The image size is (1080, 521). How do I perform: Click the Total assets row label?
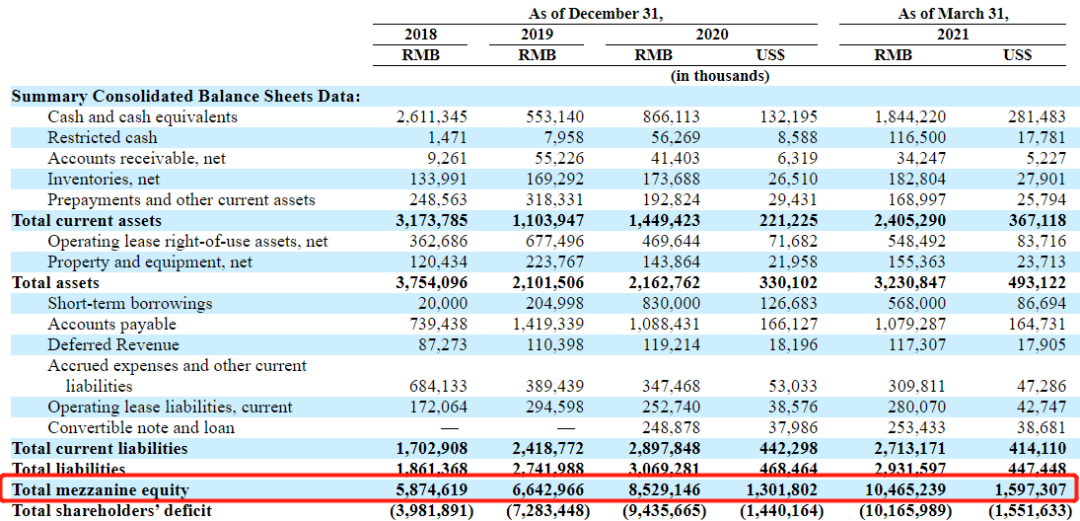pyautogui.click(x=56, y=283)
